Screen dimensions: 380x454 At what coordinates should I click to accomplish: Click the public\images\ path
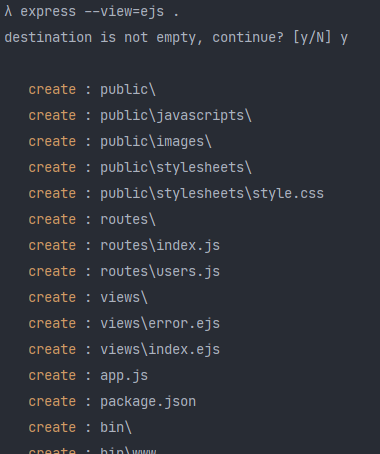point(156,142)
